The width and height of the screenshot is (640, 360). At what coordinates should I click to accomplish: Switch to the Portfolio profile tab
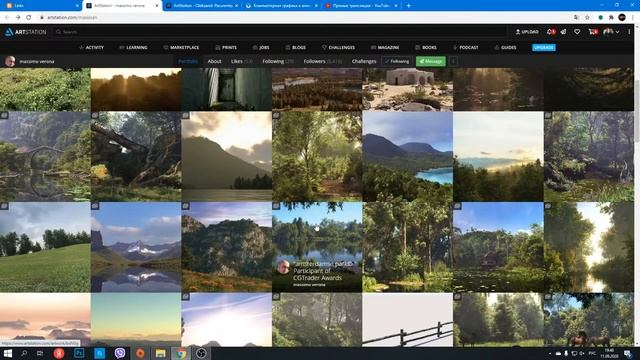click(x=188, y=61)
